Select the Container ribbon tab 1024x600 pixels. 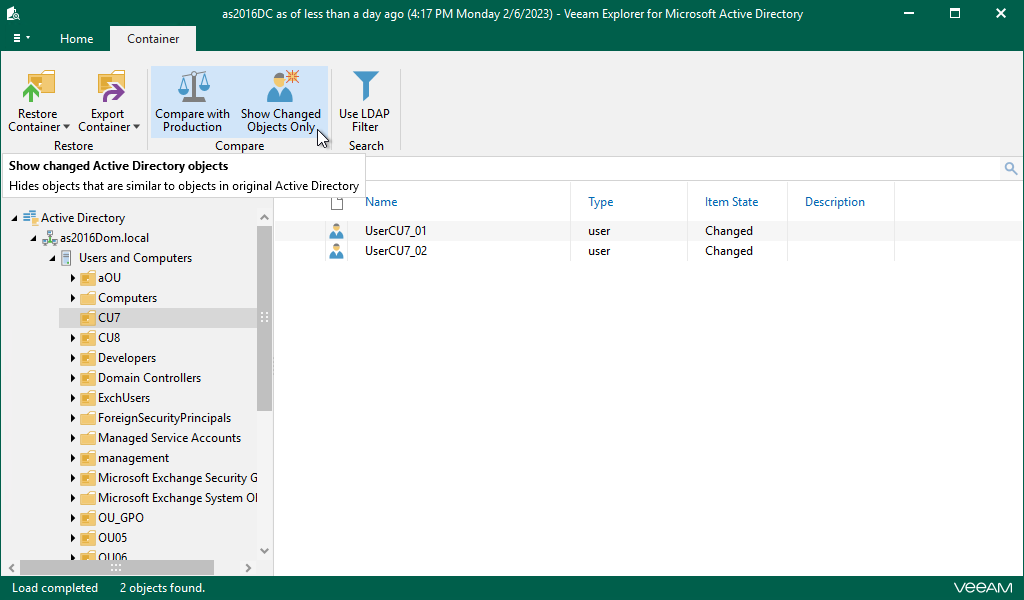click(x=153, y=39)
